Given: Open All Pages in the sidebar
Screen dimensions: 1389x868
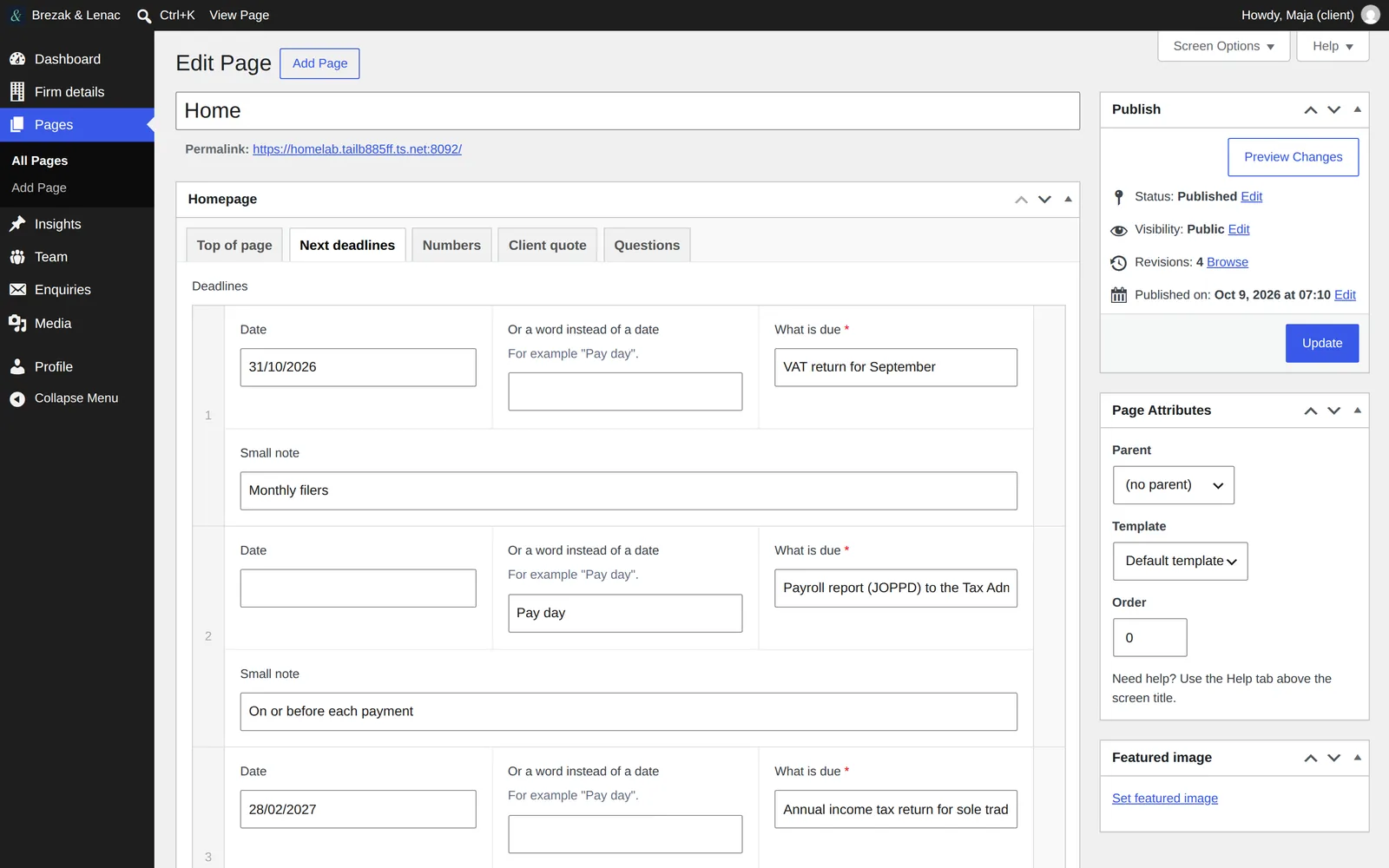Looking at the screenshot, I should pos(40,161).
